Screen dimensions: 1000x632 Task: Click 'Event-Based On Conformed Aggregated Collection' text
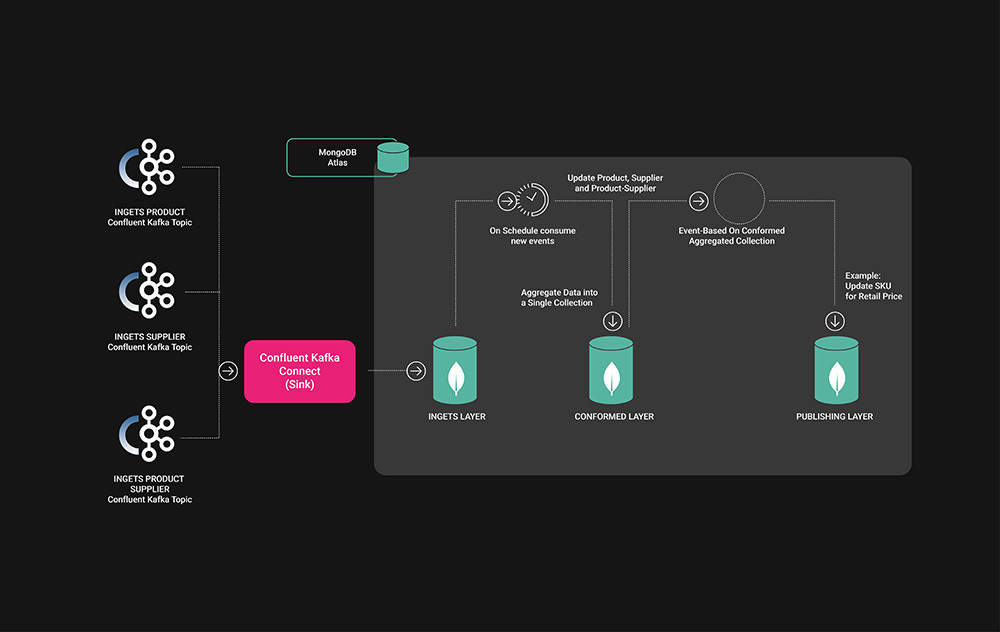pyautogui.click(x=732, y=236)
